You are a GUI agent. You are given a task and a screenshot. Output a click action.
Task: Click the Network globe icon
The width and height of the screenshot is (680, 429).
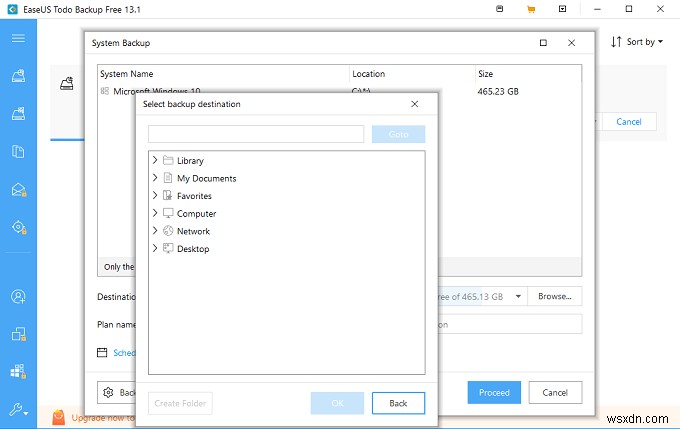pyautogui.click(x=168, y=231)
